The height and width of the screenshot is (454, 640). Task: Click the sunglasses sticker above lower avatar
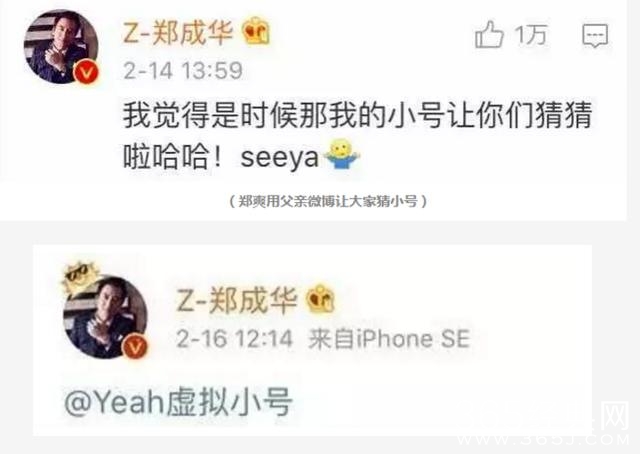point(78,275)
